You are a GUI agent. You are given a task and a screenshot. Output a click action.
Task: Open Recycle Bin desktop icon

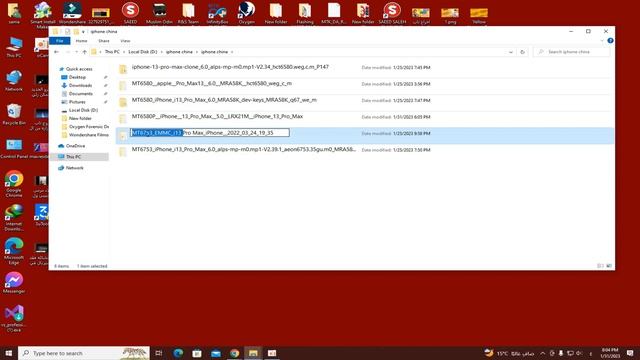(14, 114)
